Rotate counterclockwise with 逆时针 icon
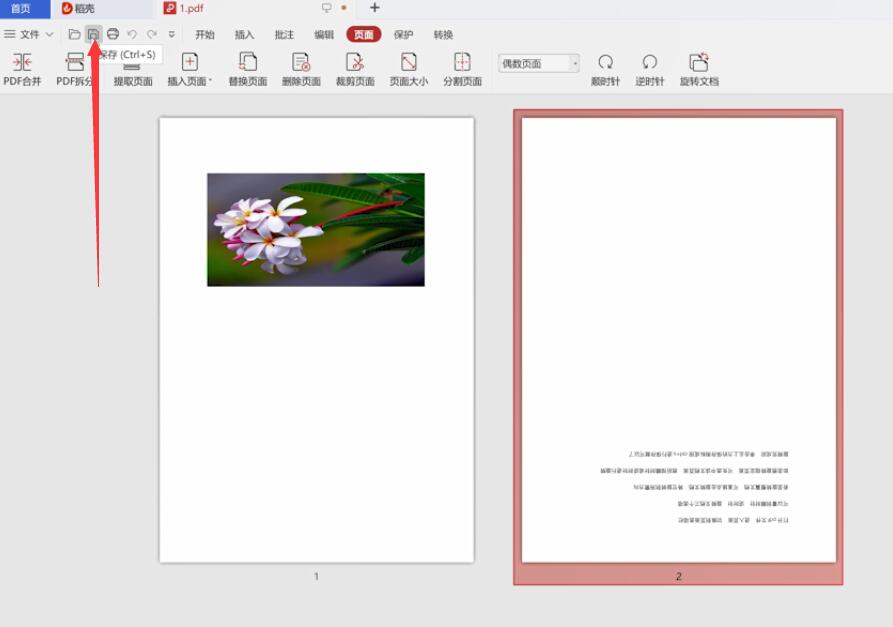 649,62
